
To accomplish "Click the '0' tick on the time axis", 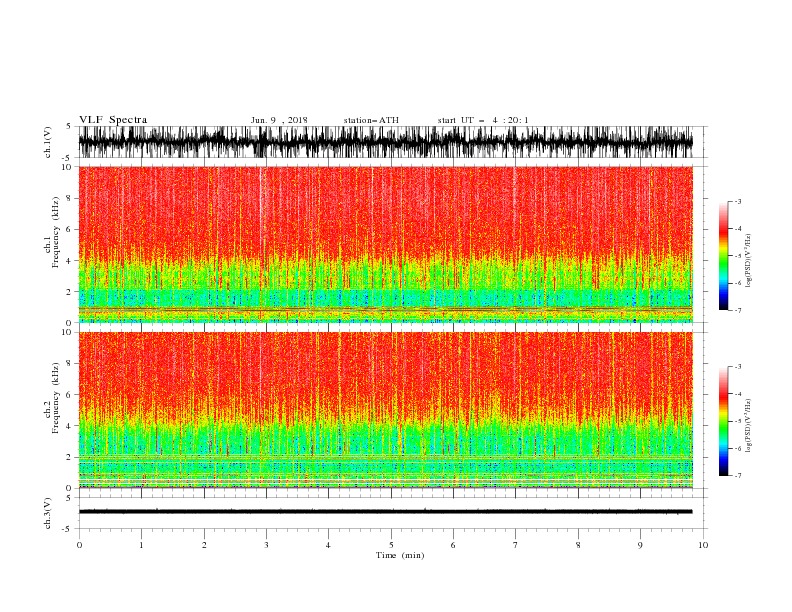I will pyautogui.click(x=79, y=545).
